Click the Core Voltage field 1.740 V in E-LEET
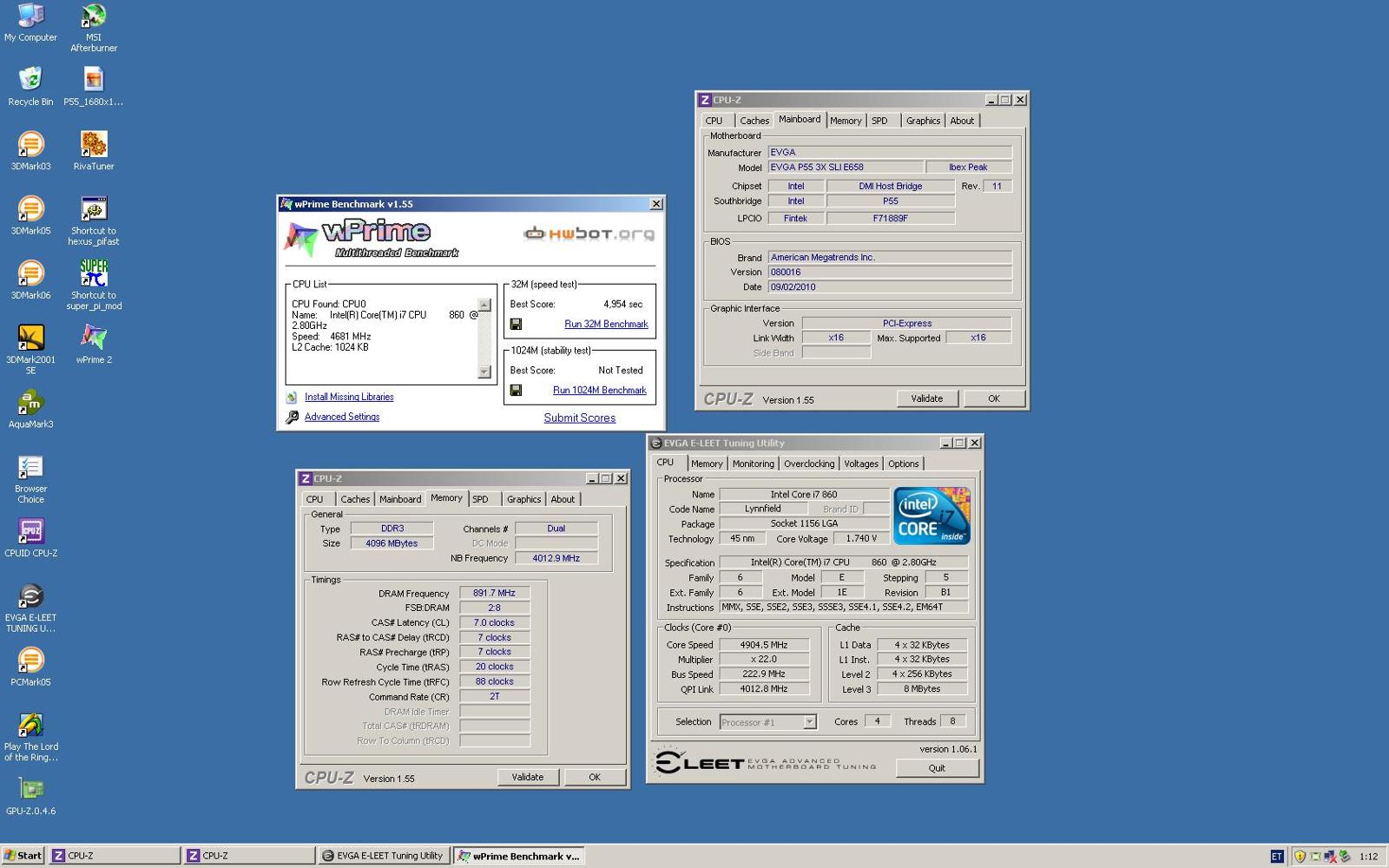The height and width of the screenshot is (868, 1389). (x=861, y=539)
